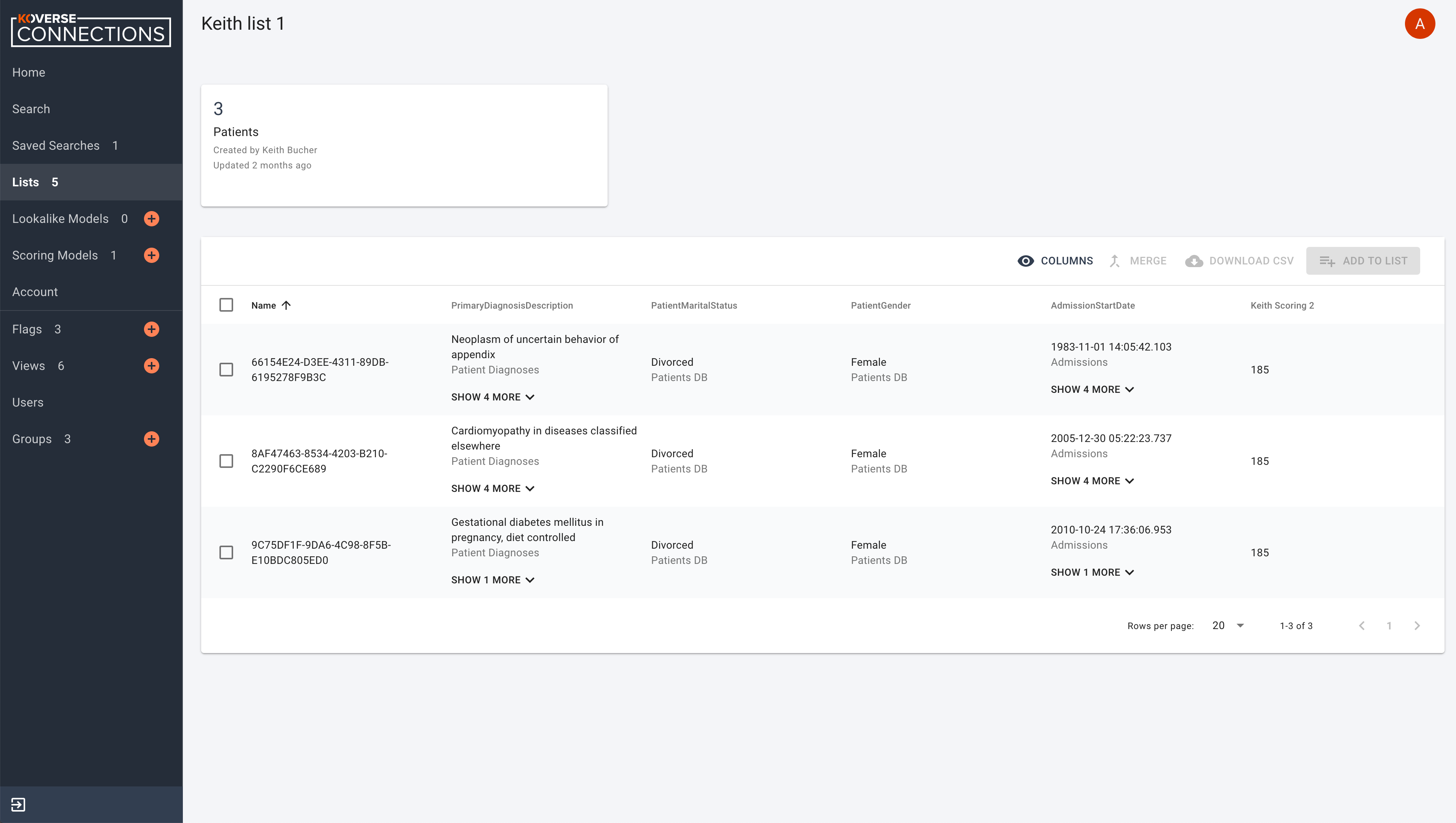Click patient name 9C75DF1F-9DA6-4C98-8F5B-E10BDC805ED0

321,553
